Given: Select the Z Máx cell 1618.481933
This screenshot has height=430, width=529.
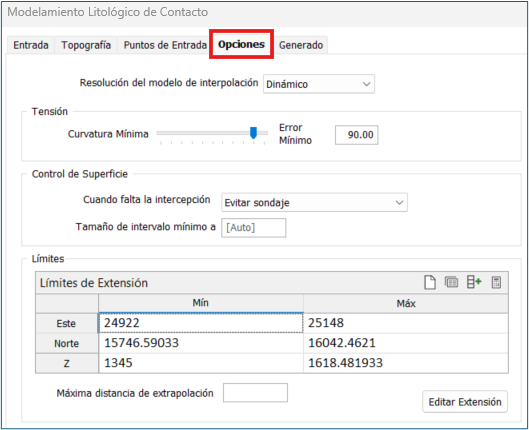Looking at the screenshot, I should click(x=406, y=363).
